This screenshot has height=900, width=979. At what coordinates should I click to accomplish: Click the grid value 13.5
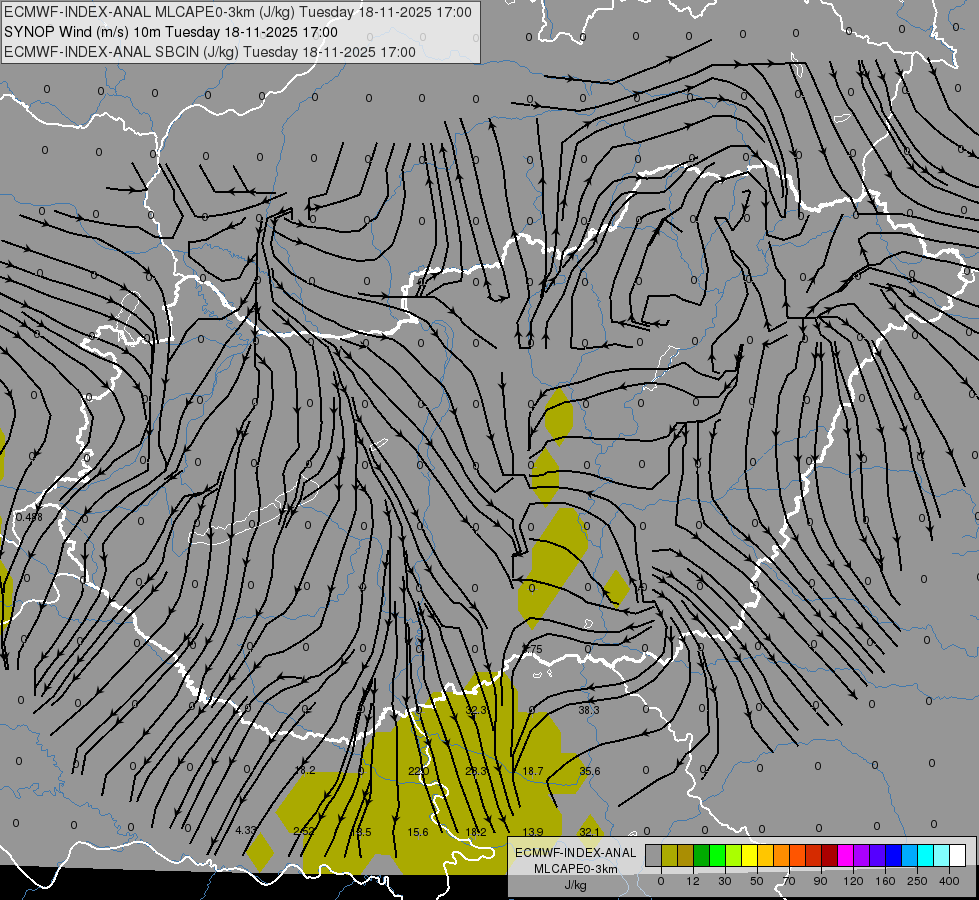[x=361, y=832]
